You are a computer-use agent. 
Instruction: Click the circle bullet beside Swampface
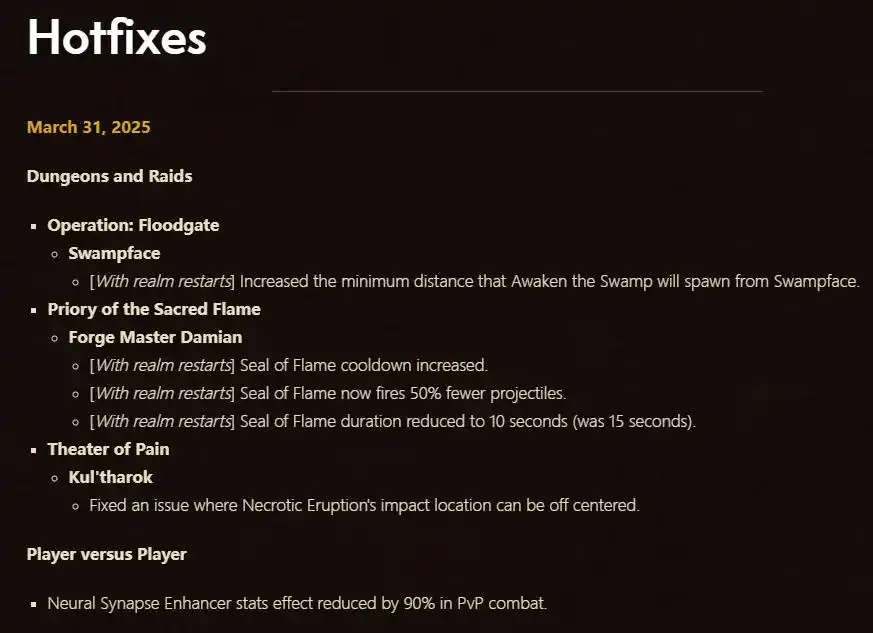[55, 254]
